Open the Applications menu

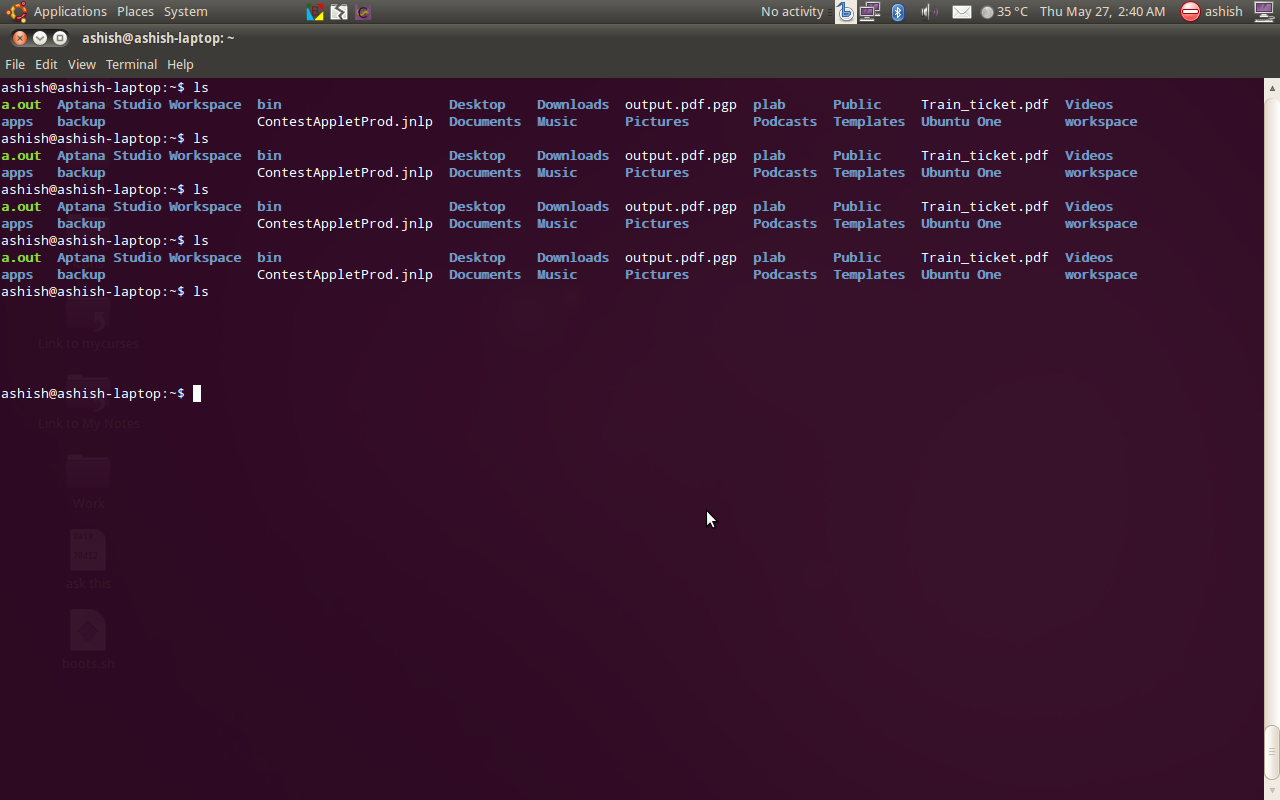click(69, 12)
